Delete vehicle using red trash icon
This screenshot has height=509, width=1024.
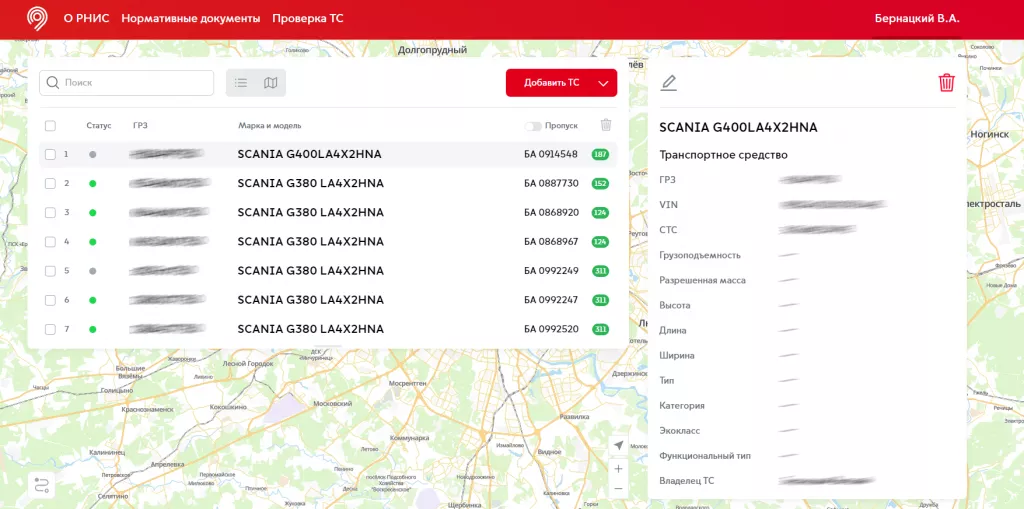click(946, 83)
